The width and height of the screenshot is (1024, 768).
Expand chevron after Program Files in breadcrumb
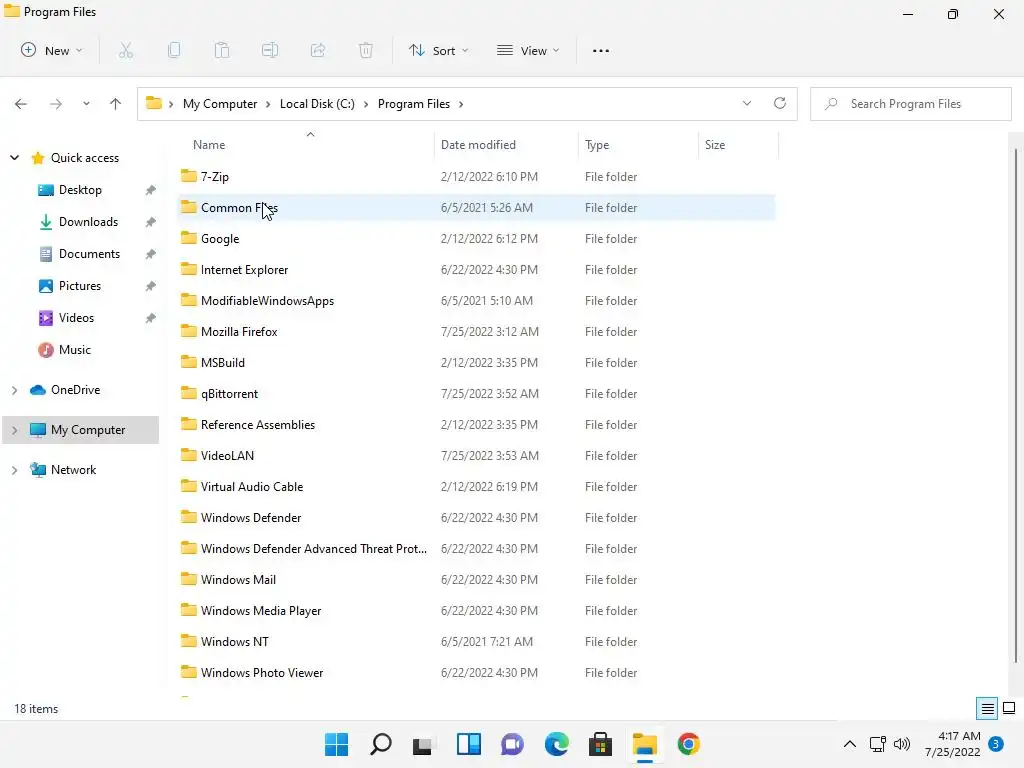[461, 104]
